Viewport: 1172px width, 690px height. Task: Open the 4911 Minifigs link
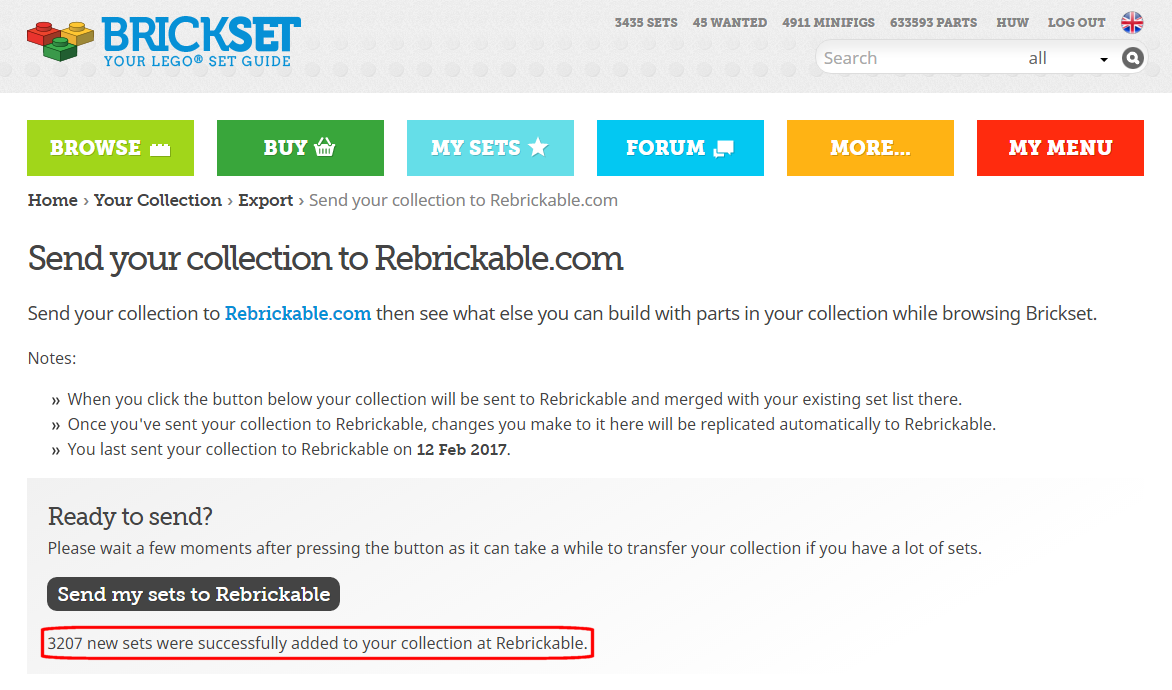(828, 22)
